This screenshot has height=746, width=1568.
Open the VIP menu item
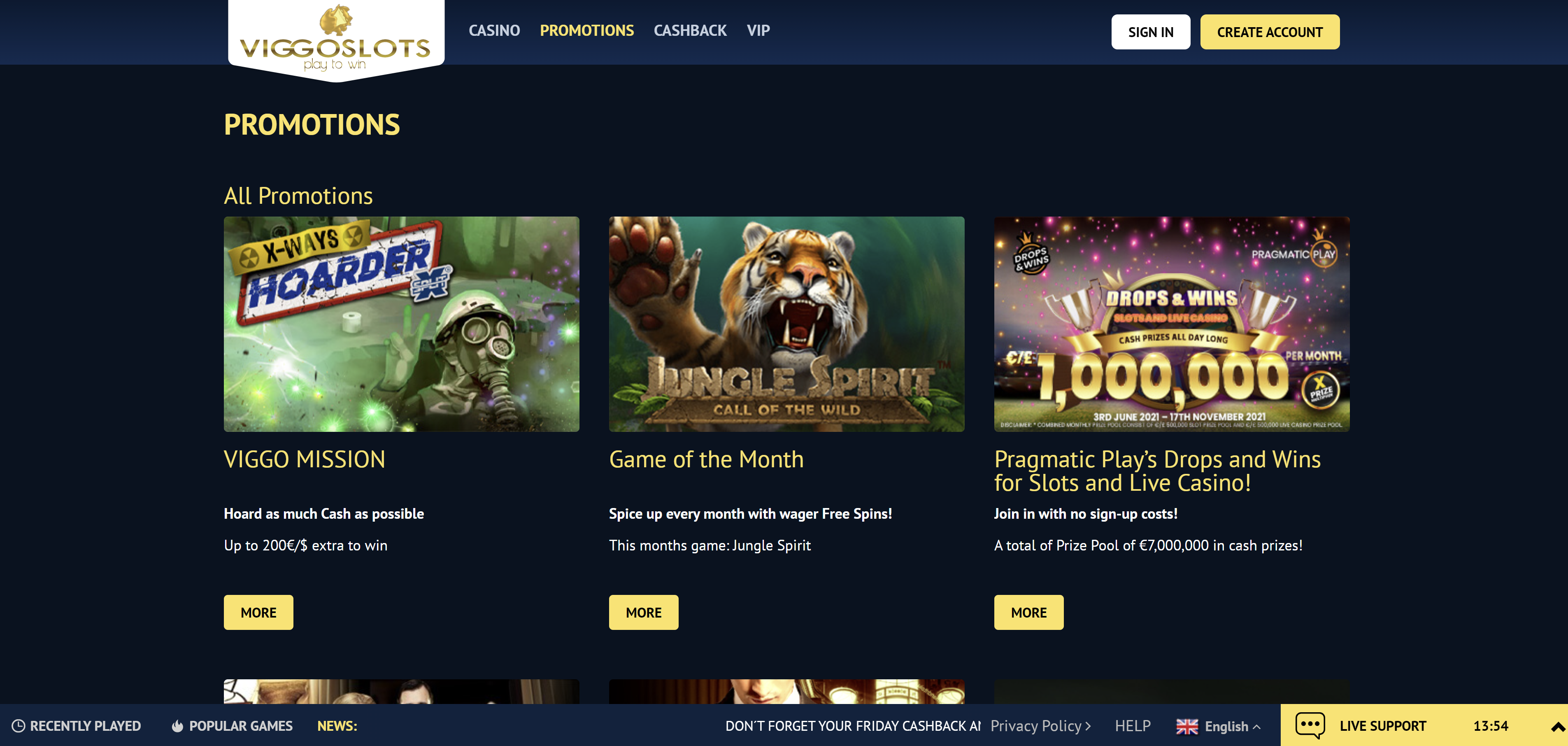click(758, 30)
